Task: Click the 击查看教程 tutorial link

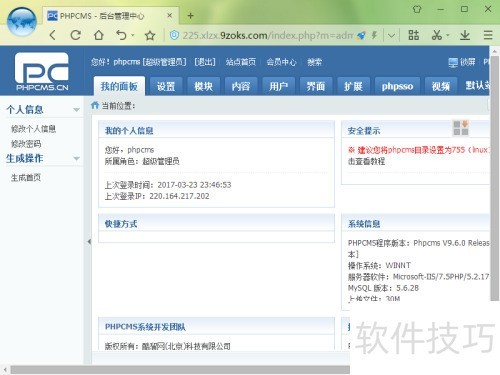Action: (367, 161)
